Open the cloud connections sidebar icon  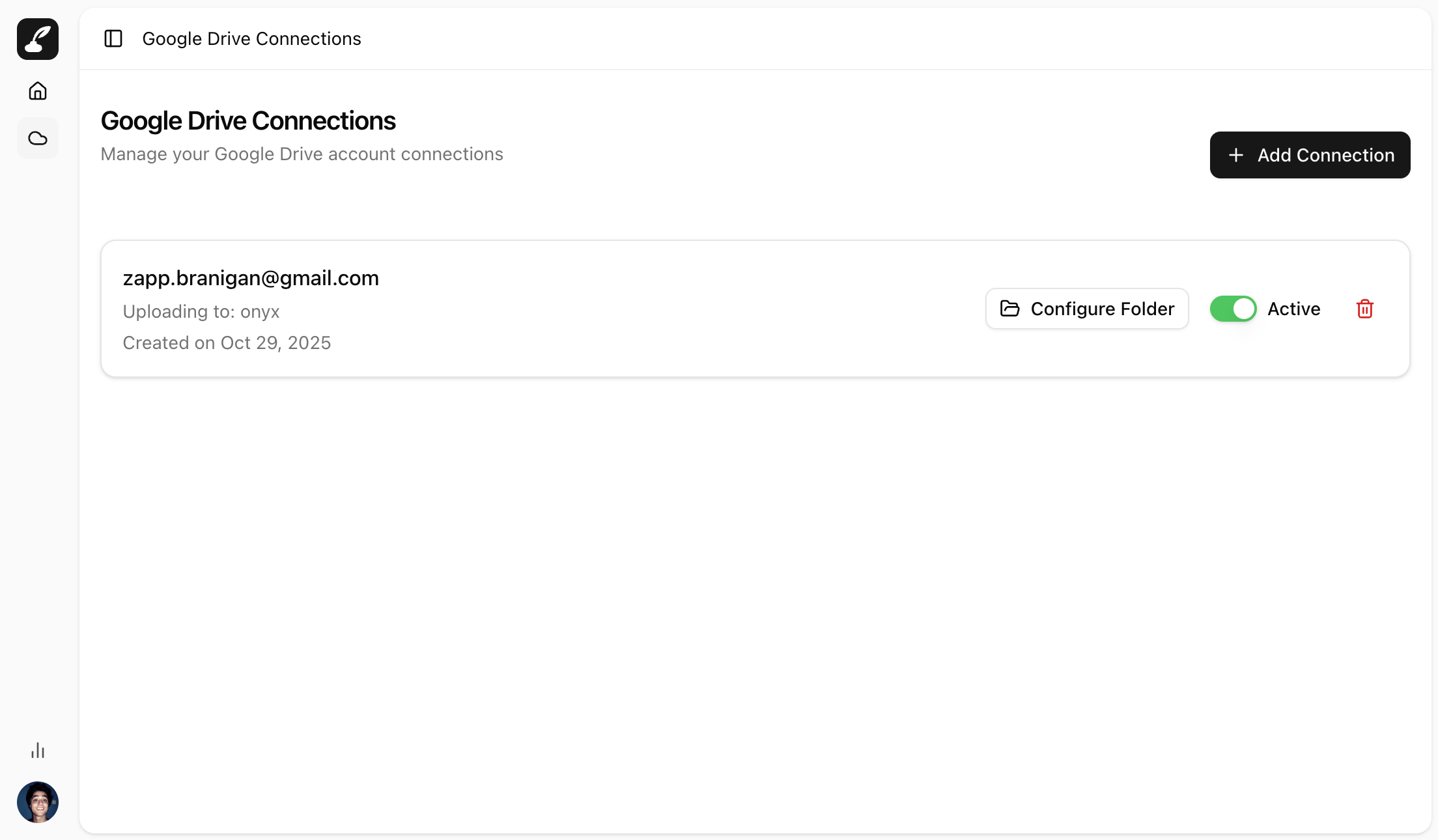tap(38, 138)
